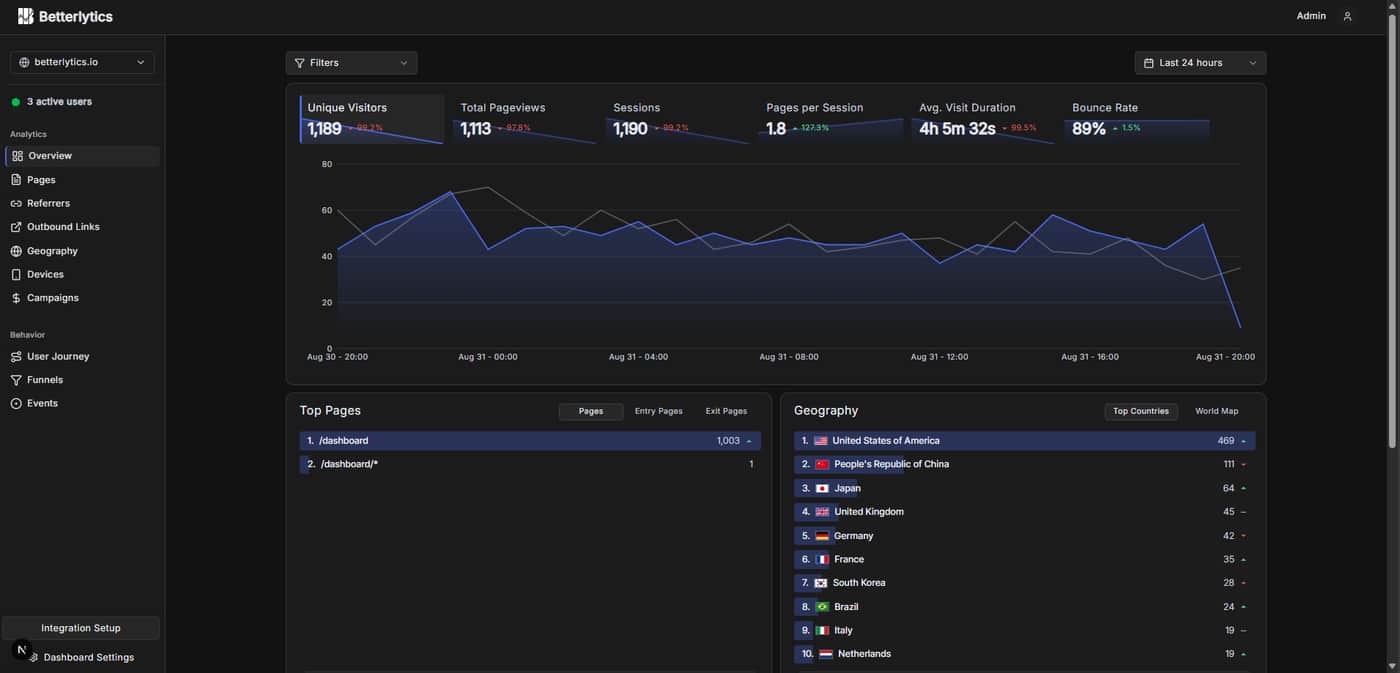Click the South Korea flag icon
The image size is (1400, 673).
click(x=821, y=583)
